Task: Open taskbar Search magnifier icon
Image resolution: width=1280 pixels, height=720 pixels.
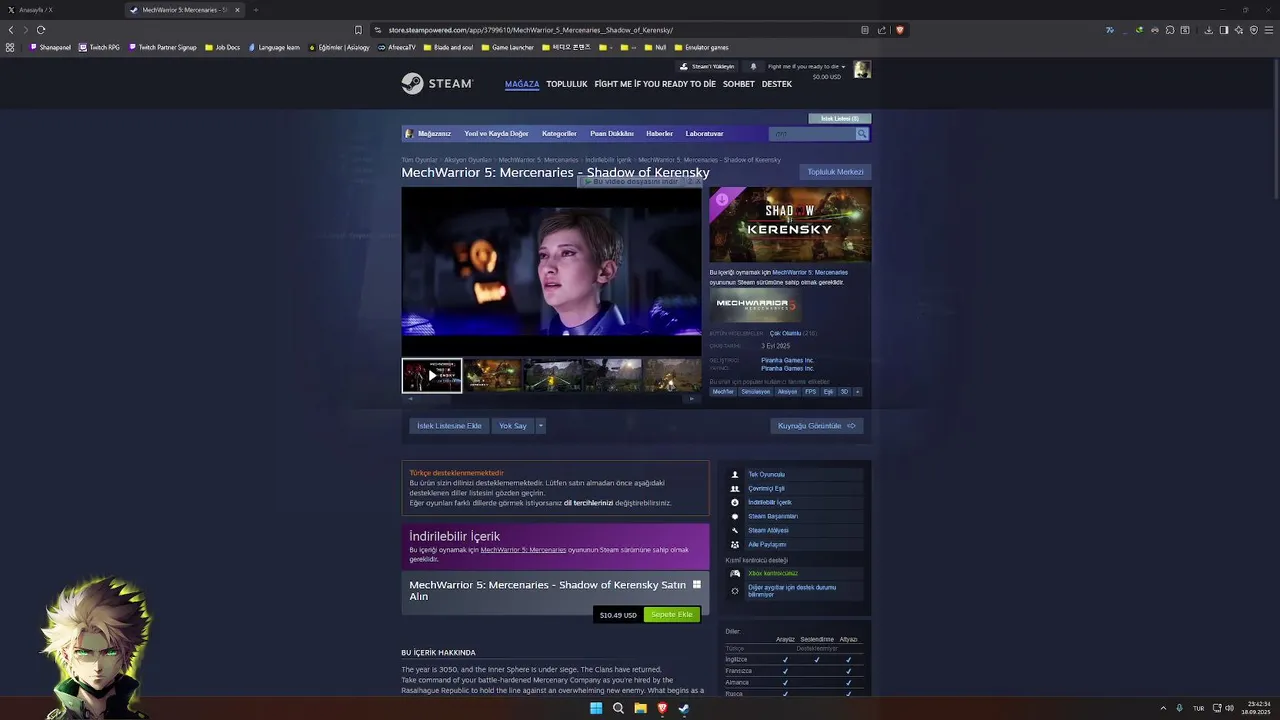Action: 618,708
